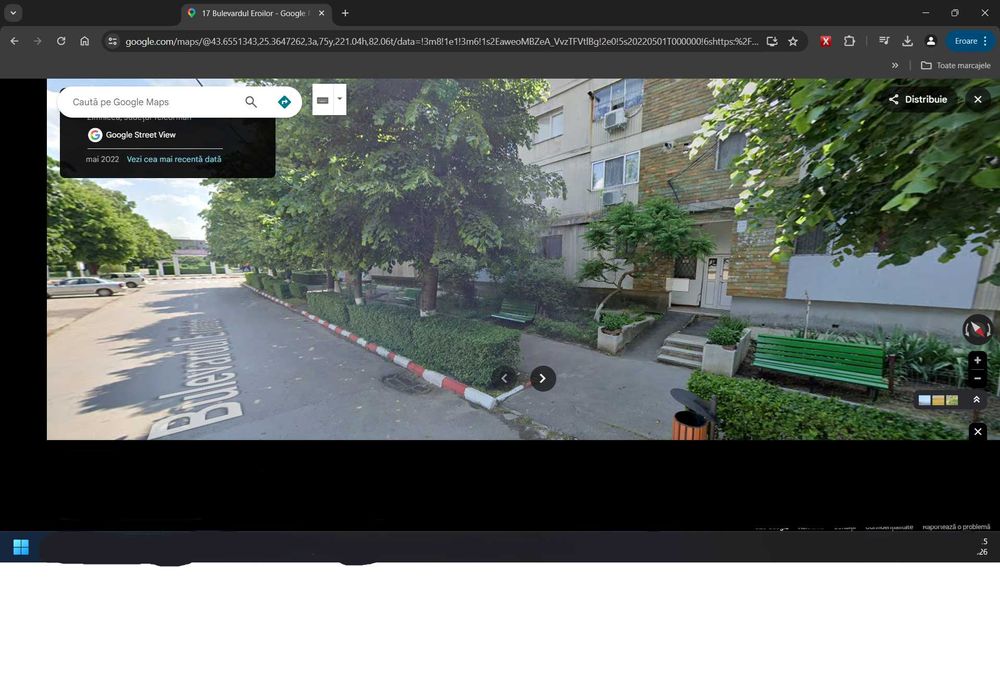Go forward in browser history
The image size is (1000, 676).
tap(38, 41)
